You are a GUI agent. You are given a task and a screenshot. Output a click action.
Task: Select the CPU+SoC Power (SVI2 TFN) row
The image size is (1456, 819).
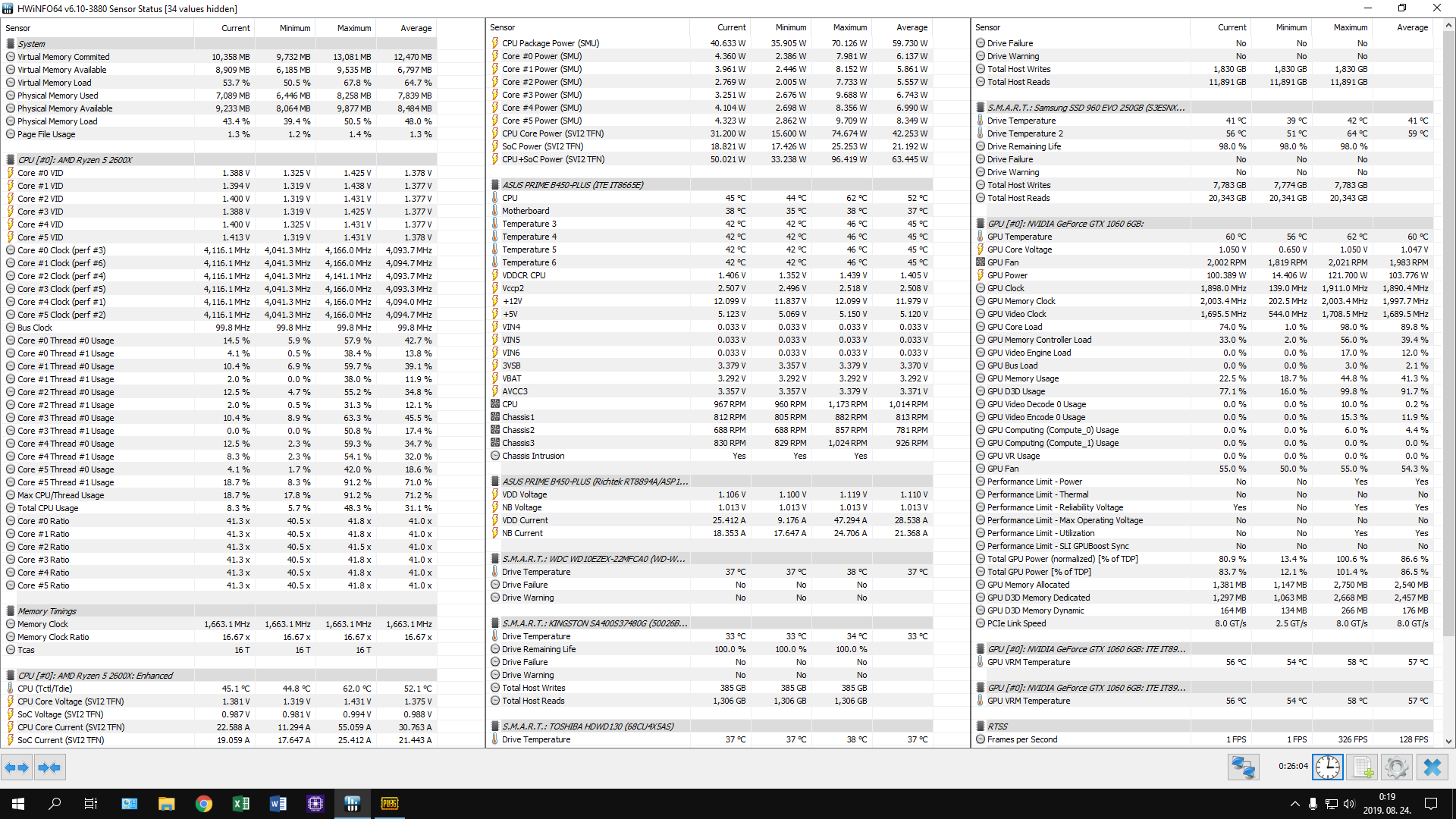coord(711,159)
